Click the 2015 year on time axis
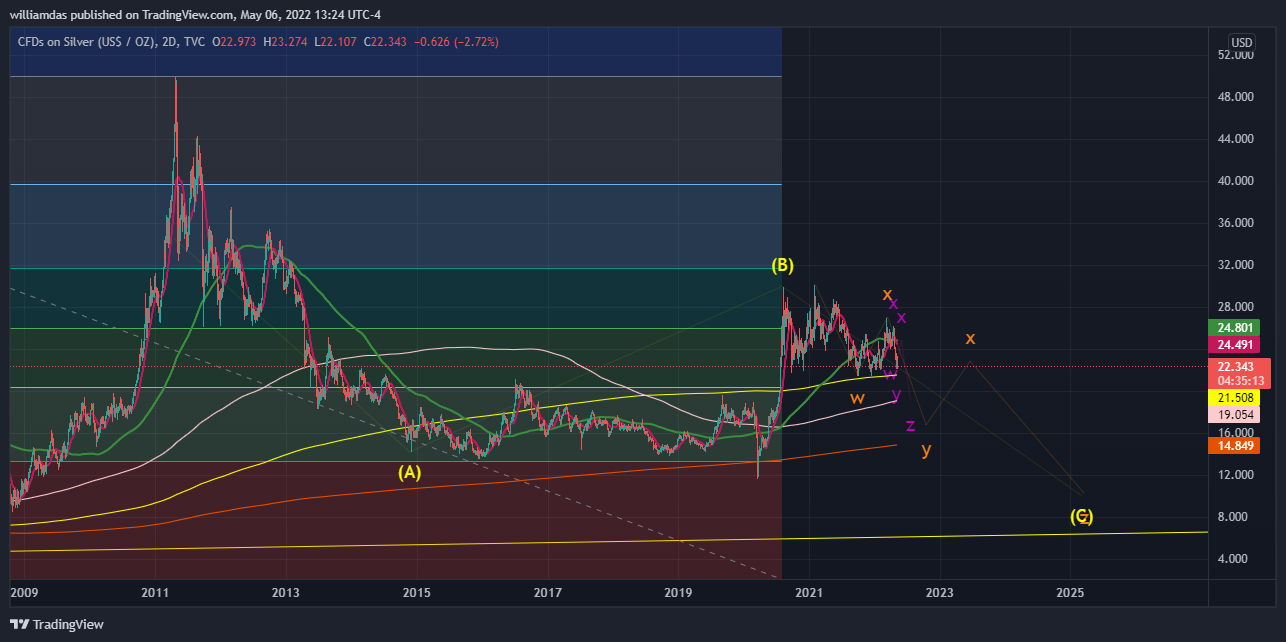Image resolution: width=1286 pixels, height=642 pixels. [417, 593]
